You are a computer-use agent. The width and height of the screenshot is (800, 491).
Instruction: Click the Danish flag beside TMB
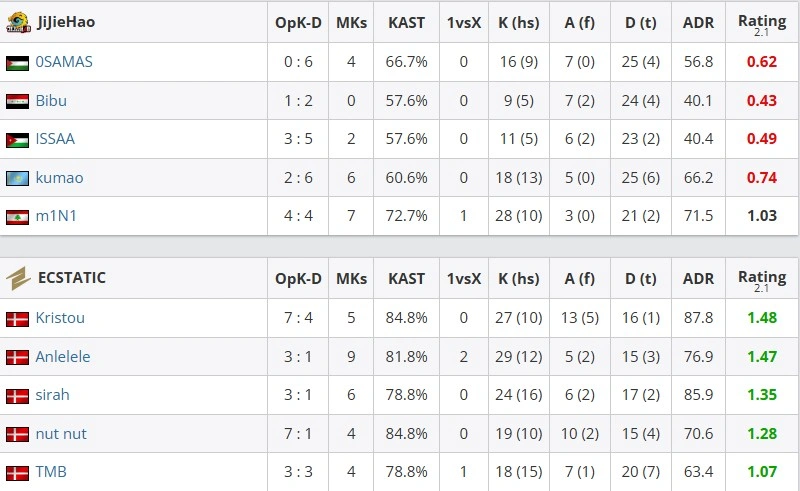(17, 473)
